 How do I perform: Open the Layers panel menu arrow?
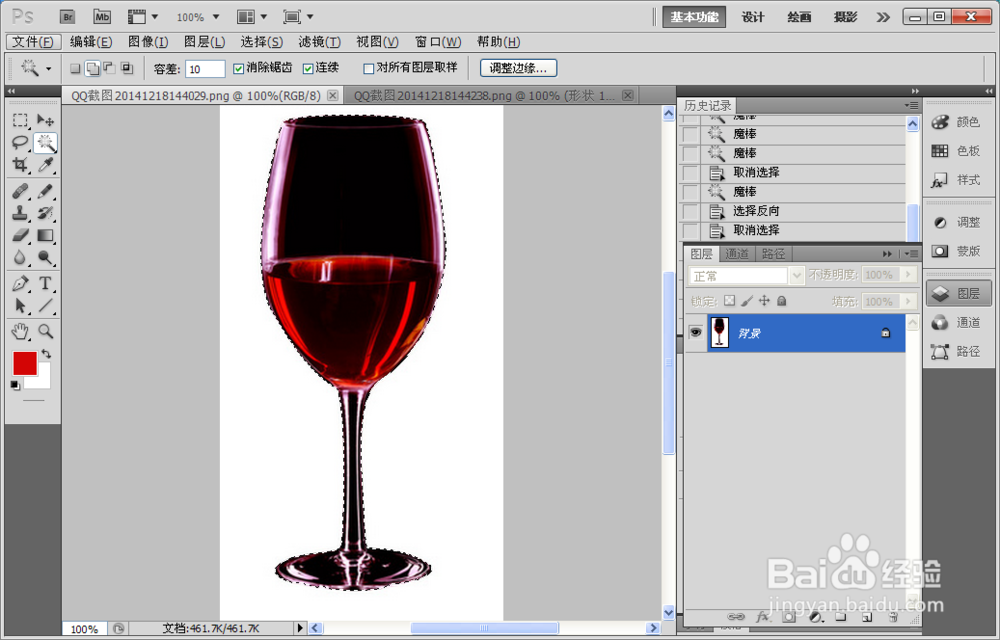(x=908, y=253)
